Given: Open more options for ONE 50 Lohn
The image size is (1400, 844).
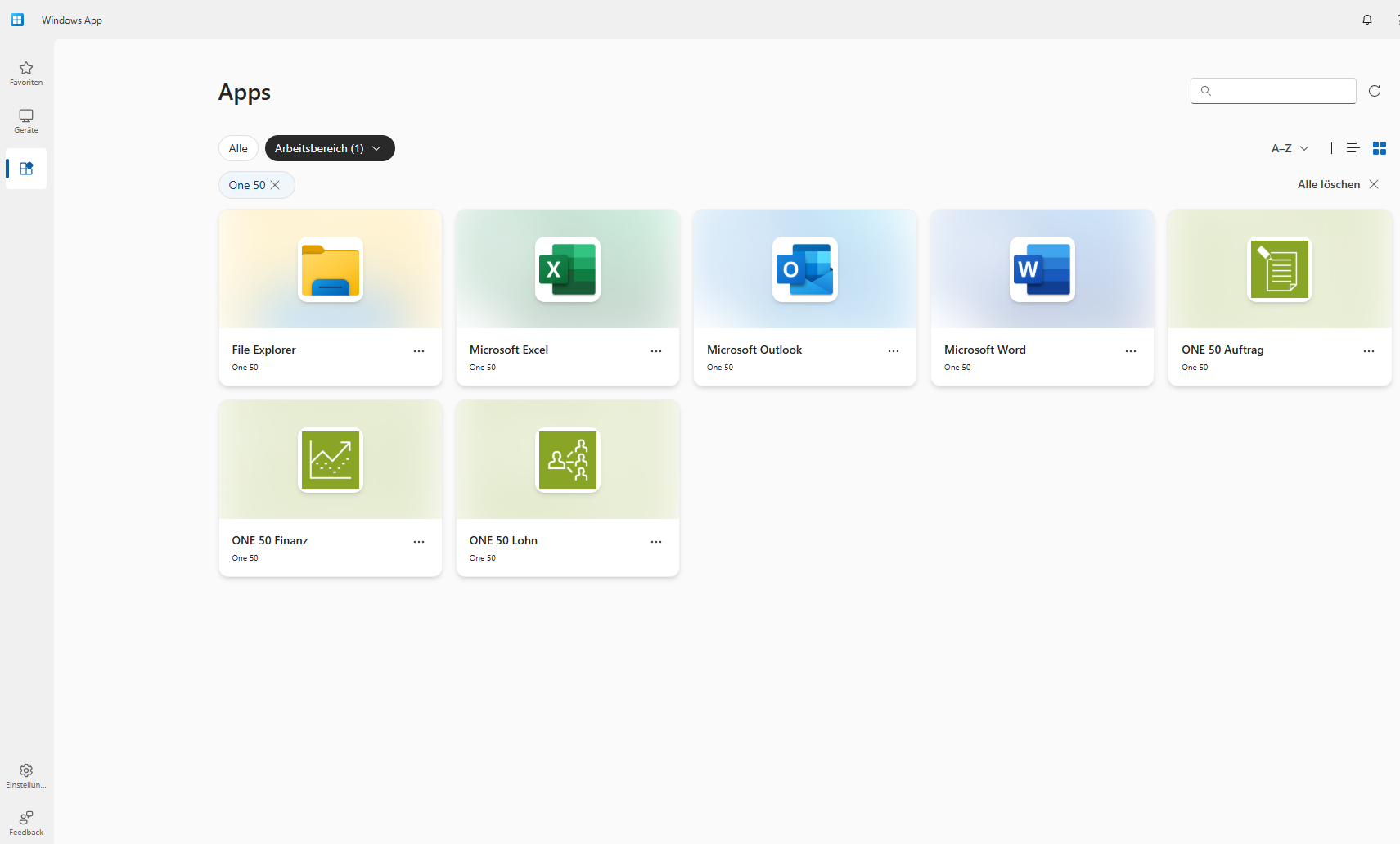Looking at the screenshot, I should pos(656,542).
